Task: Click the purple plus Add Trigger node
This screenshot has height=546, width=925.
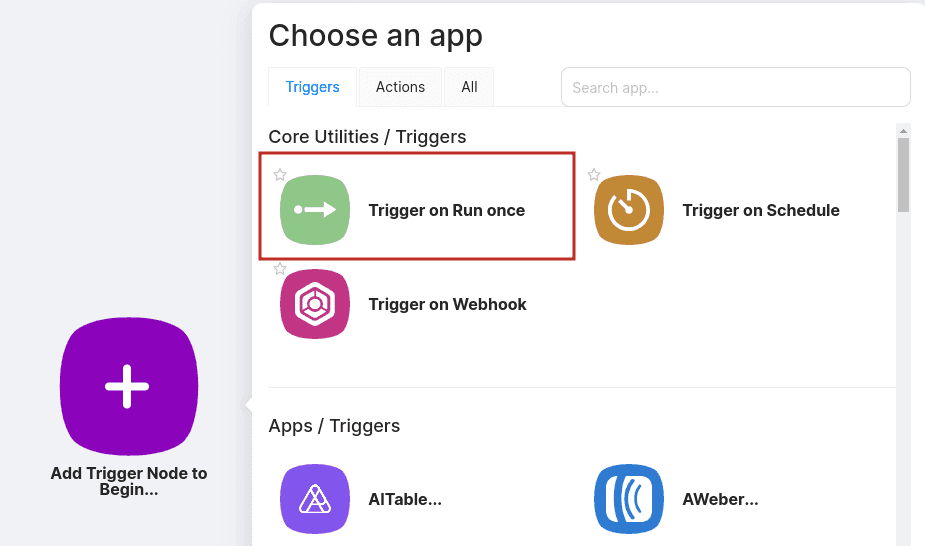Action: pyautogui.click(x=129, y=386)
